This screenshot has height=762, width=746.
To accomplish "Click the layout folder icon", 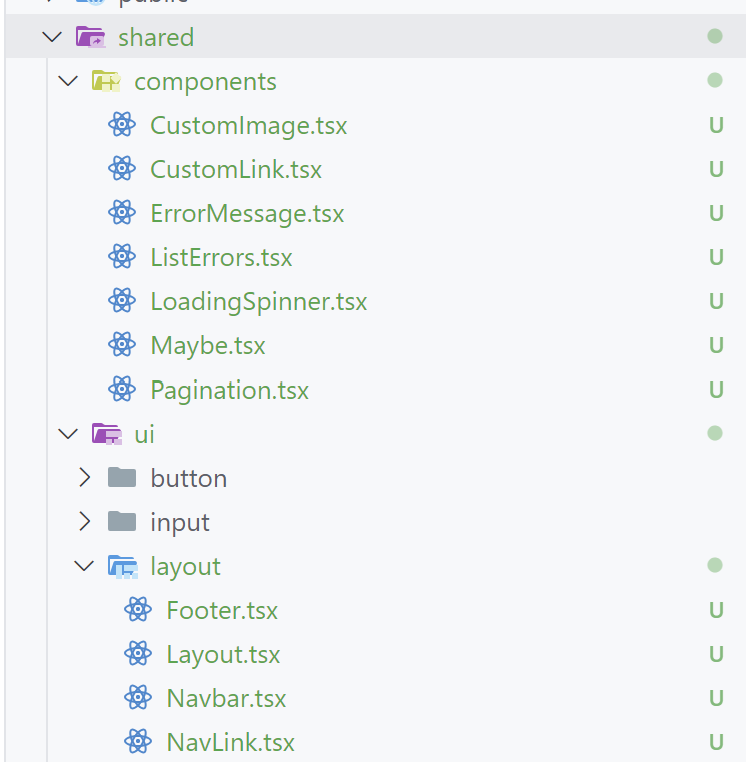I will pos(122,566).
